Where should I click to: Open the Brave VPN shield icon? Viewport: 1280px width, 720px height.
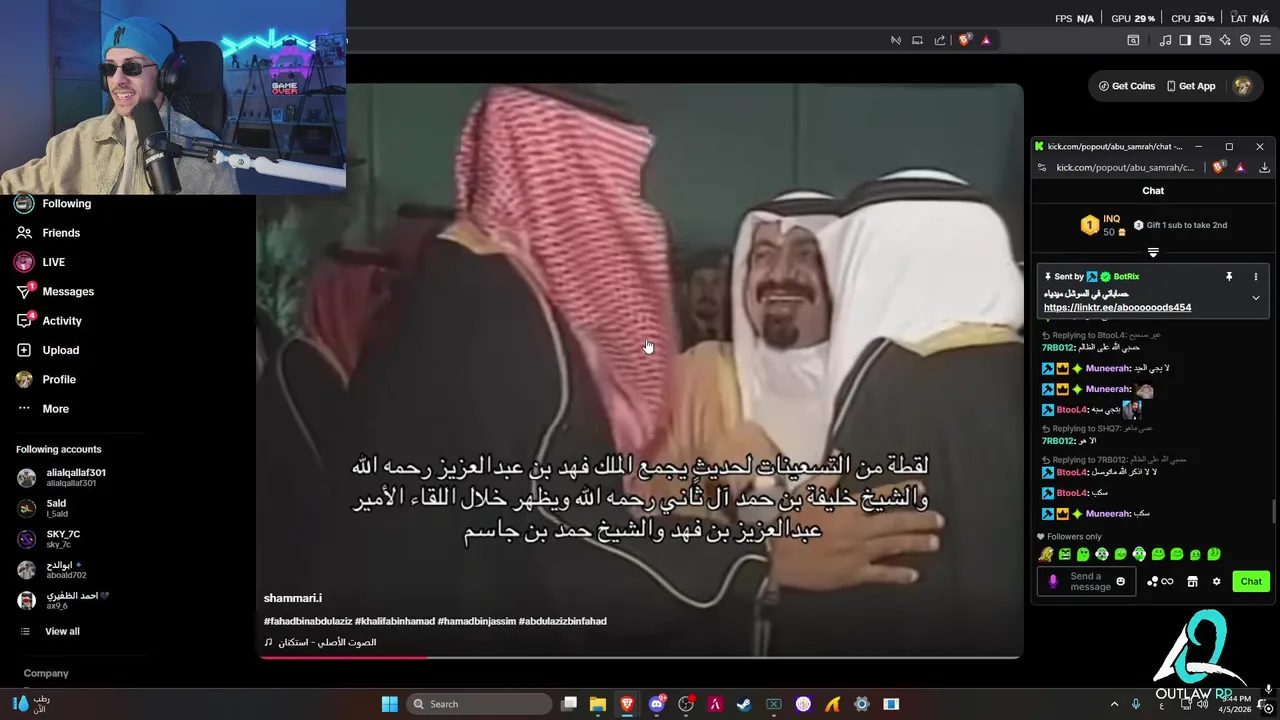pyautogui.click(x=1245, y=40)
